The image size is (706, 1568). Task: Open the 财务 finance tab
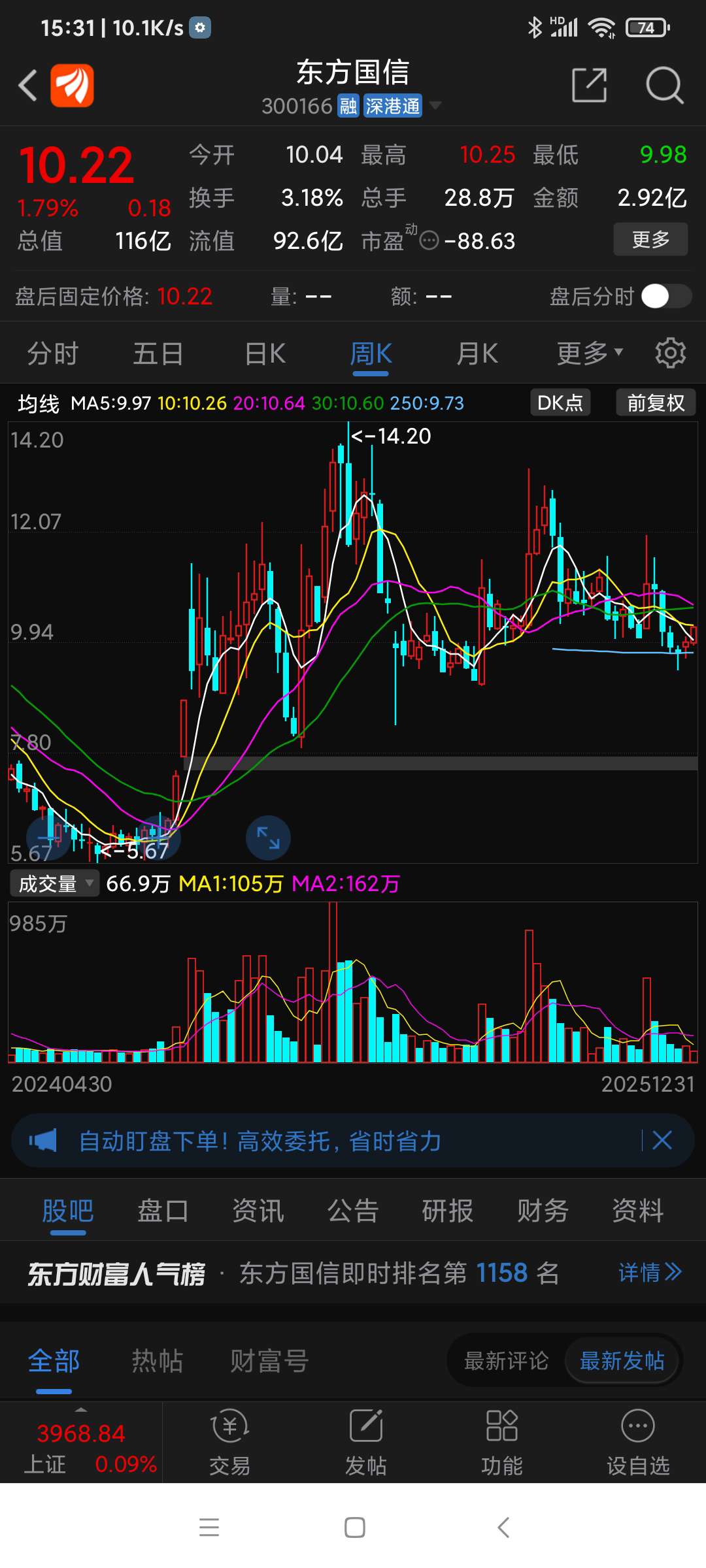[x=543, y=1211]
